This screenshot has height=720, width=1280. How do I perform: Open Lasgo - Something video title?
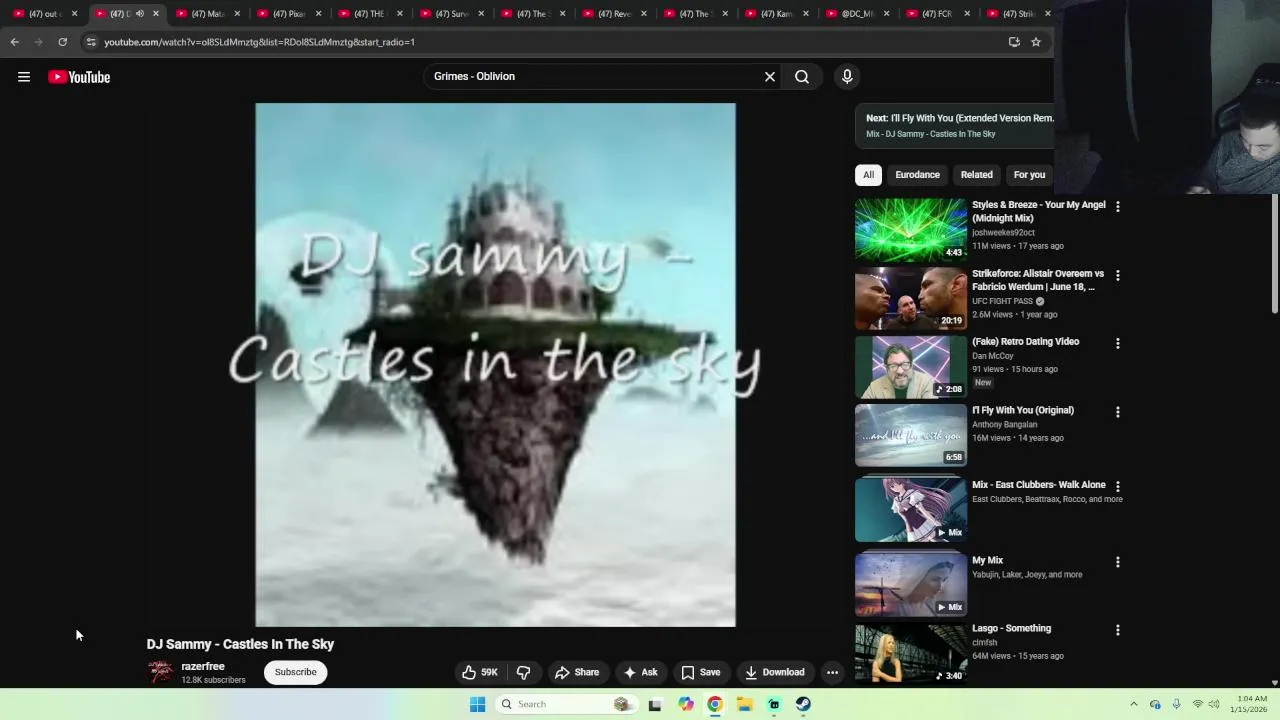click(x=1011, y=628)
